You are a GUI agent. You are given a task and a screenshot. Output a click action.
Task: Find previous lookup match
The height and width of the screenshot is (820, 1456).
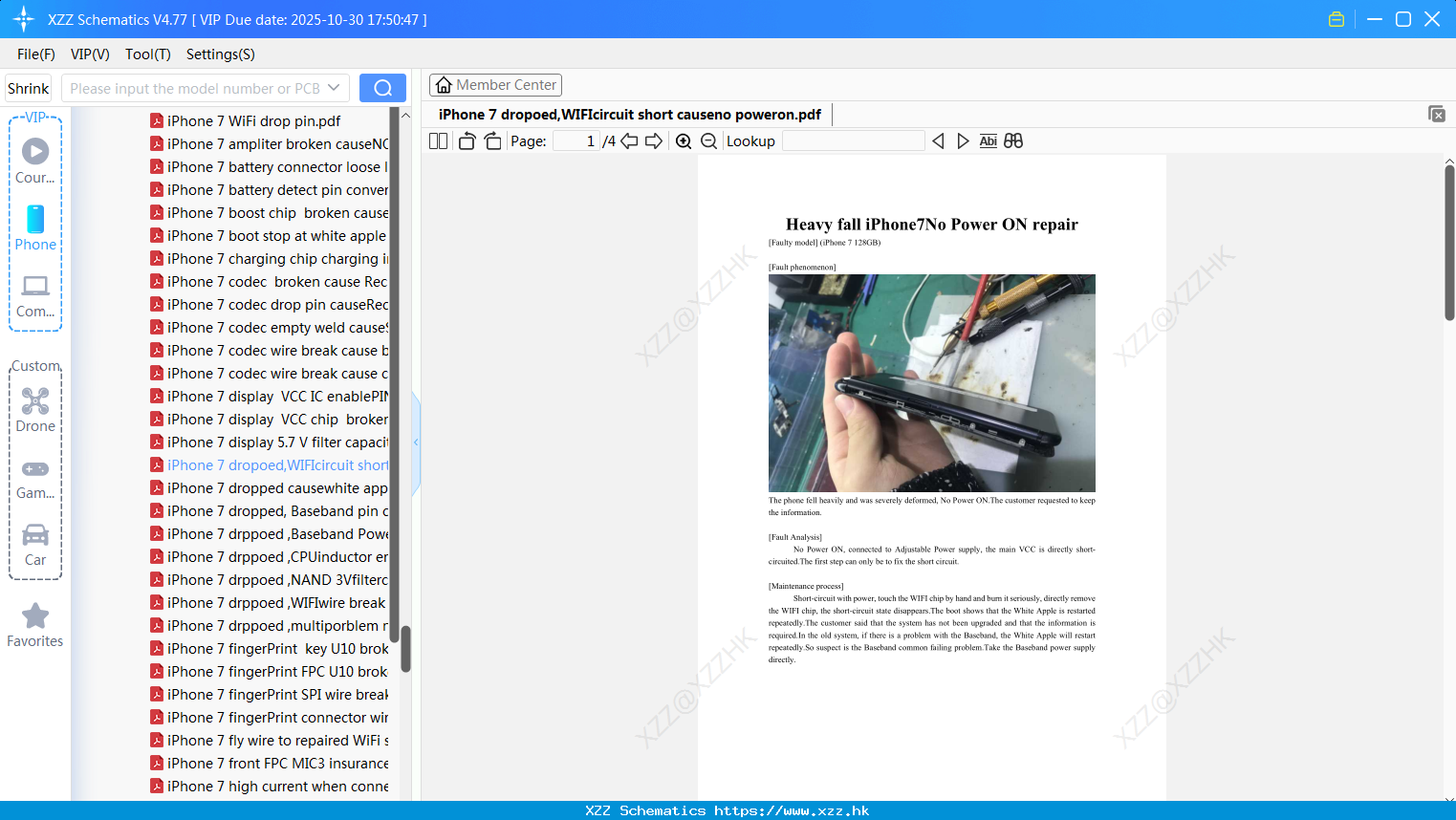[x=938, y=140]
